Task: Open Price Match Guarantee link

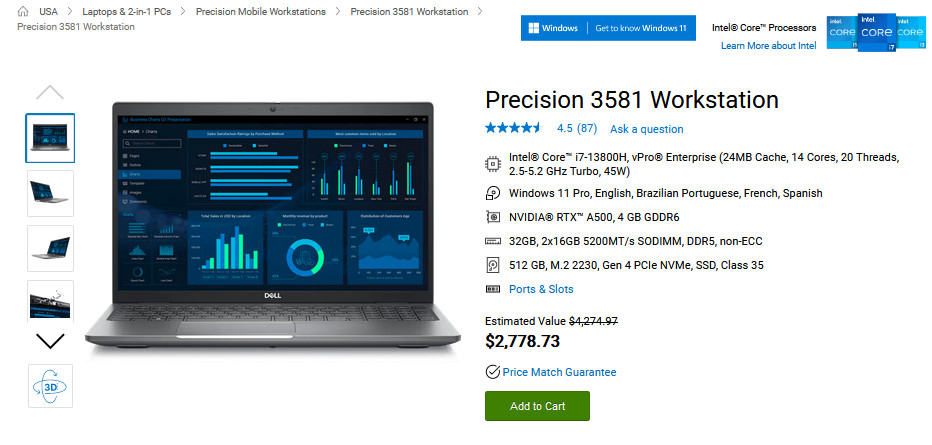Action: click(559, 373)
